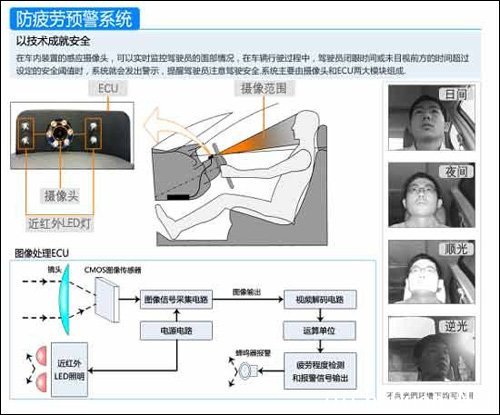Click the 防疲劳预警系统 title banner
Viewport: 500px width, 415px height.
pyautogui.click(x=75, y=19)
